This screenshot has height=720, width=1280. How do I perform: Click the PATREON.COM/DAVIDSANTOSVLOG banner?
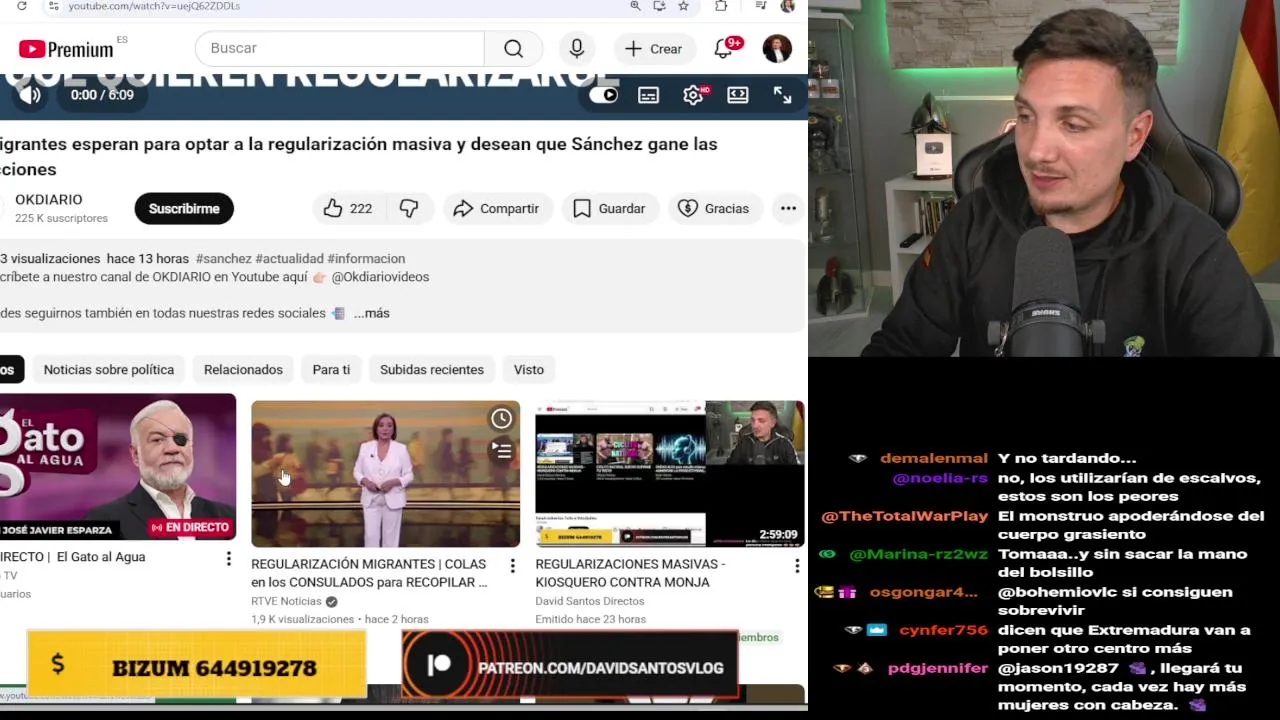(570, 663)
